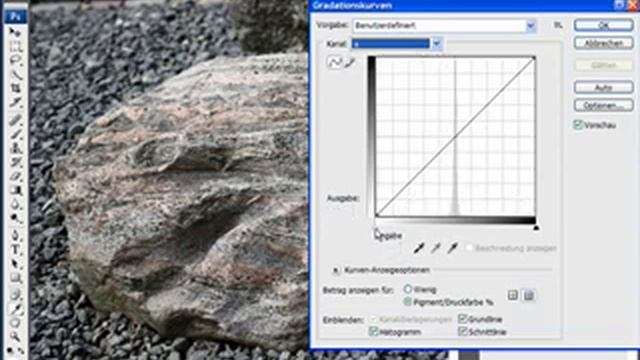
Task: Select the Pen tool
Action: pyautogui.click(x=16, y=236)
